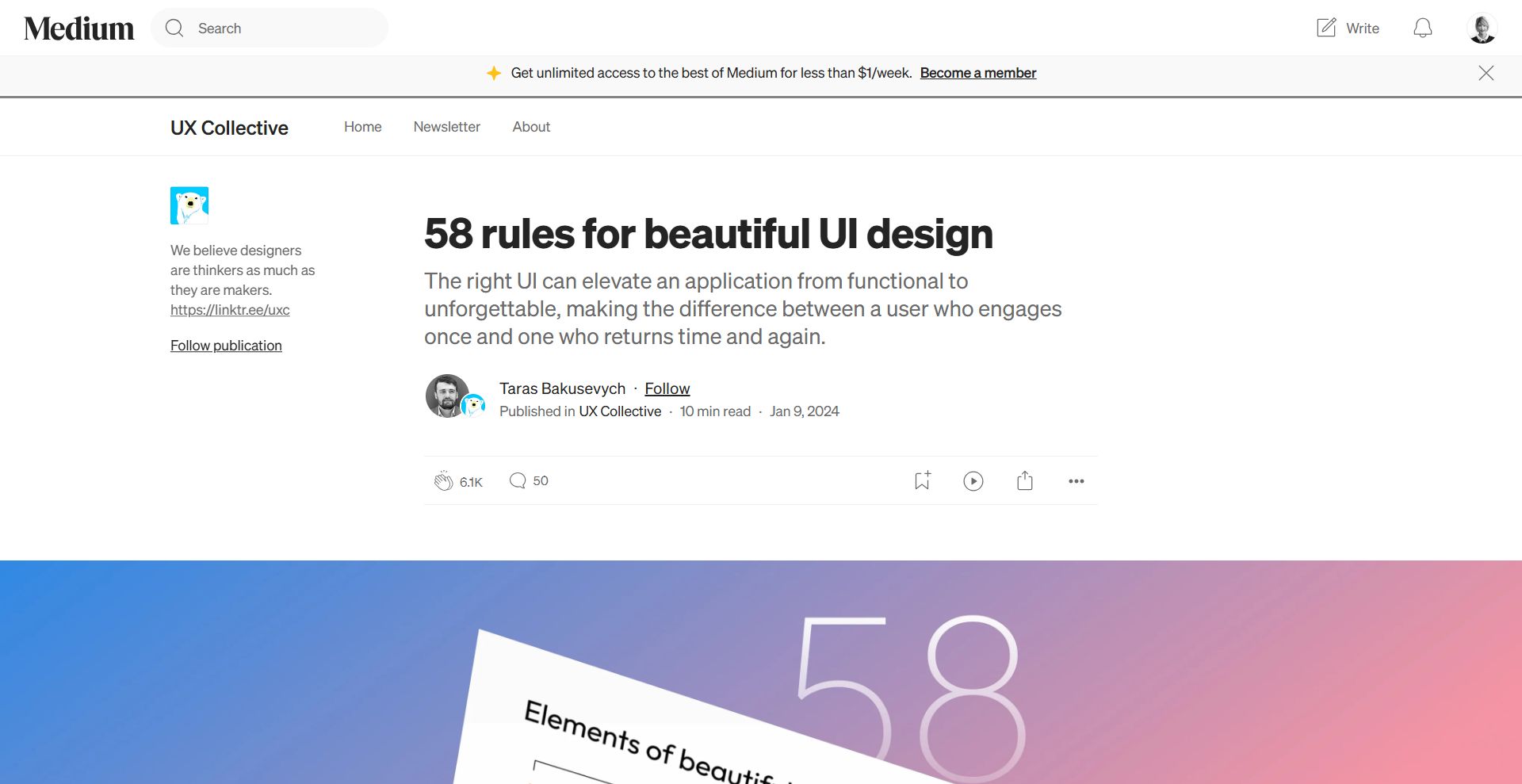Click the 50 responses count
Screen dimensions: 1522x784
[x=541, y=480]
